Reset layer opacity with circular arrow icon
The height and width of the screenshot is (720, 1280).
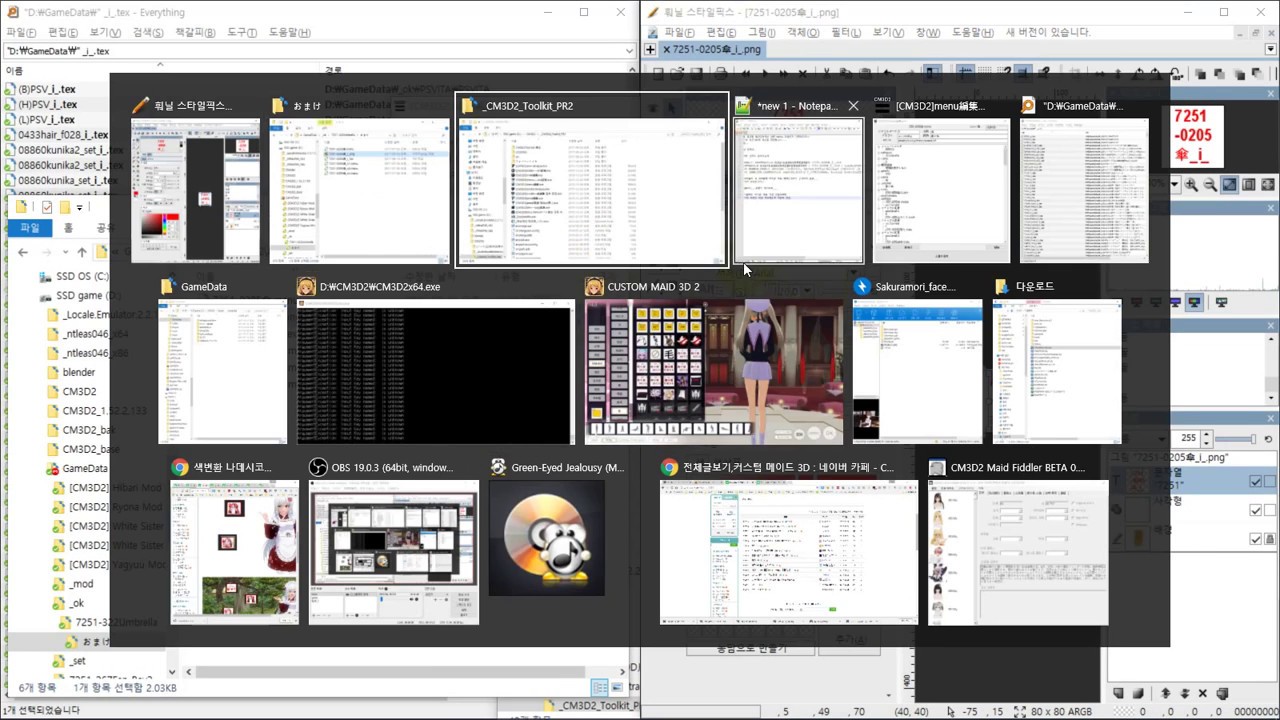click(1270, 439)
